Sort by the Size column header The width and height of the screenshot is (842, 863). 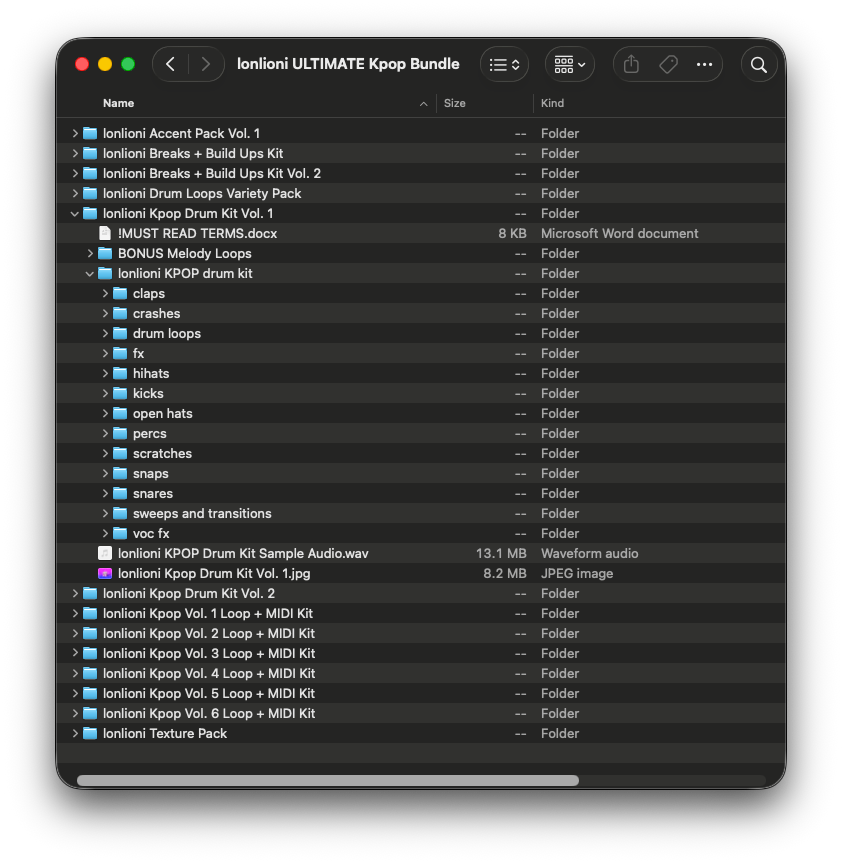point(455,103)
